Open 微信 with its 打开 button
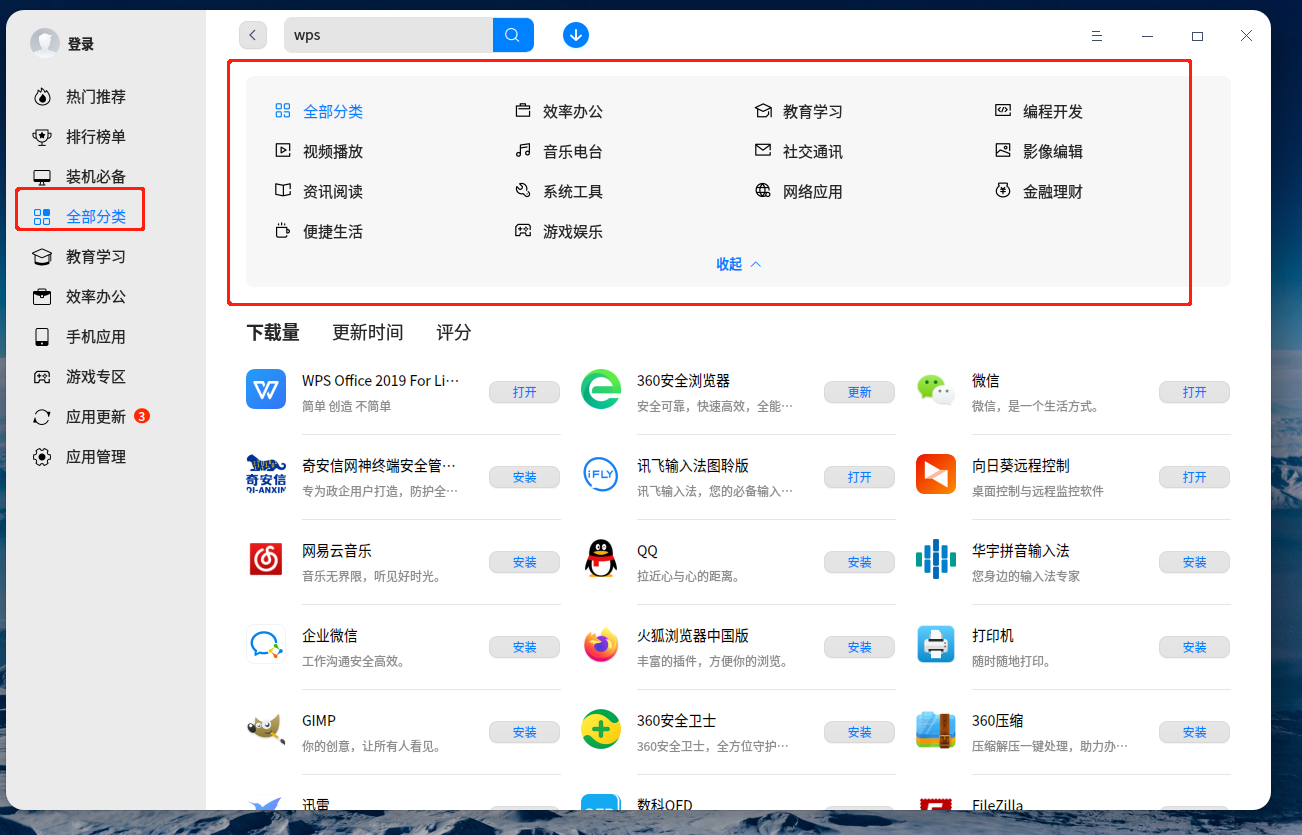Image resolution: width=1302 pixels, height=835 pixels. pyautogui.click(x=1195, y=392)
